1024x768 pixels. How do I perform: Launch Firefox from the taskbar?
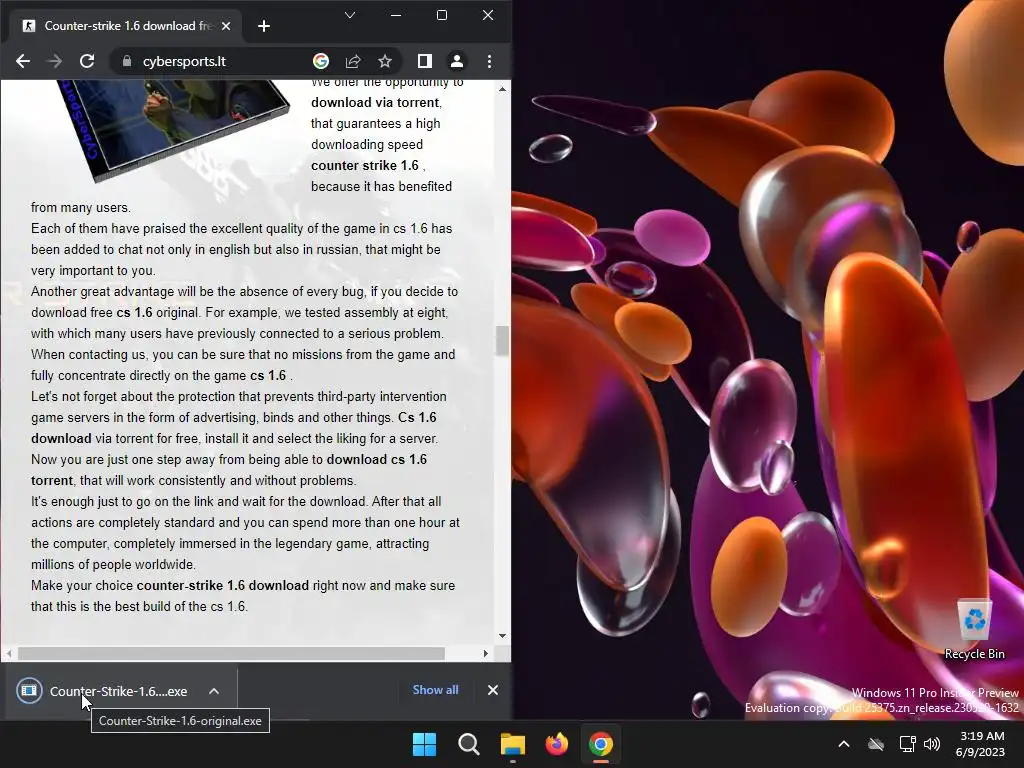(x=556, y=744)
